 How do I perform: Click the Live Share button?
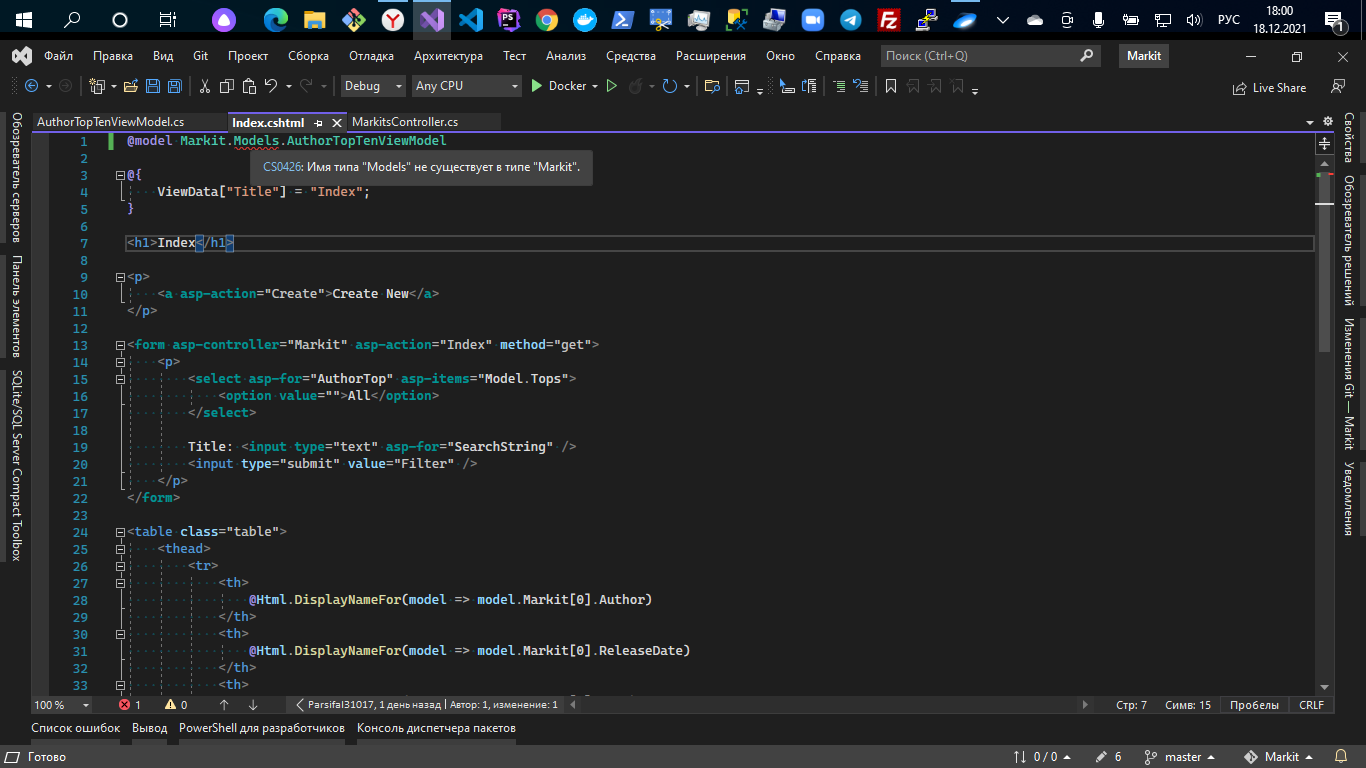[1269, 88]
